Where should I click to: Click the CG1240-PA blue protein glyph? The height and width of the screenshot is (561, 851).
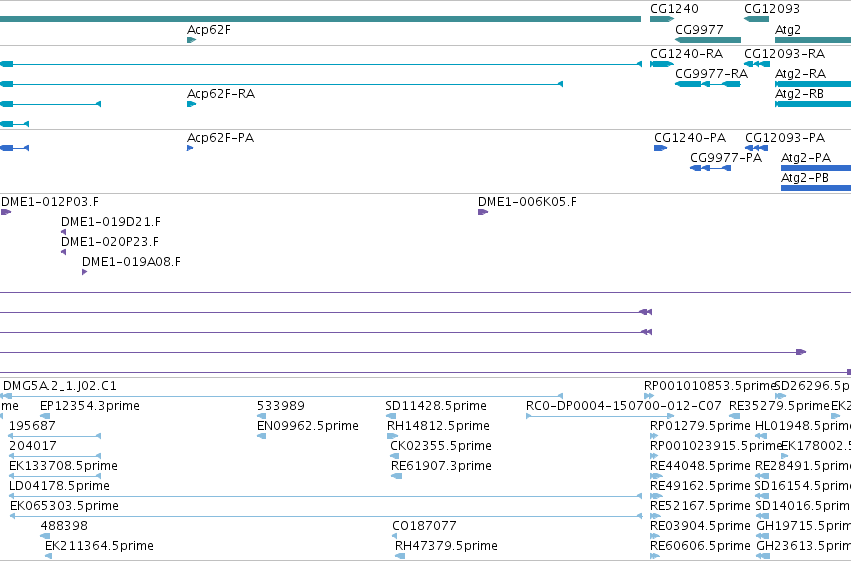coord(661,148)
